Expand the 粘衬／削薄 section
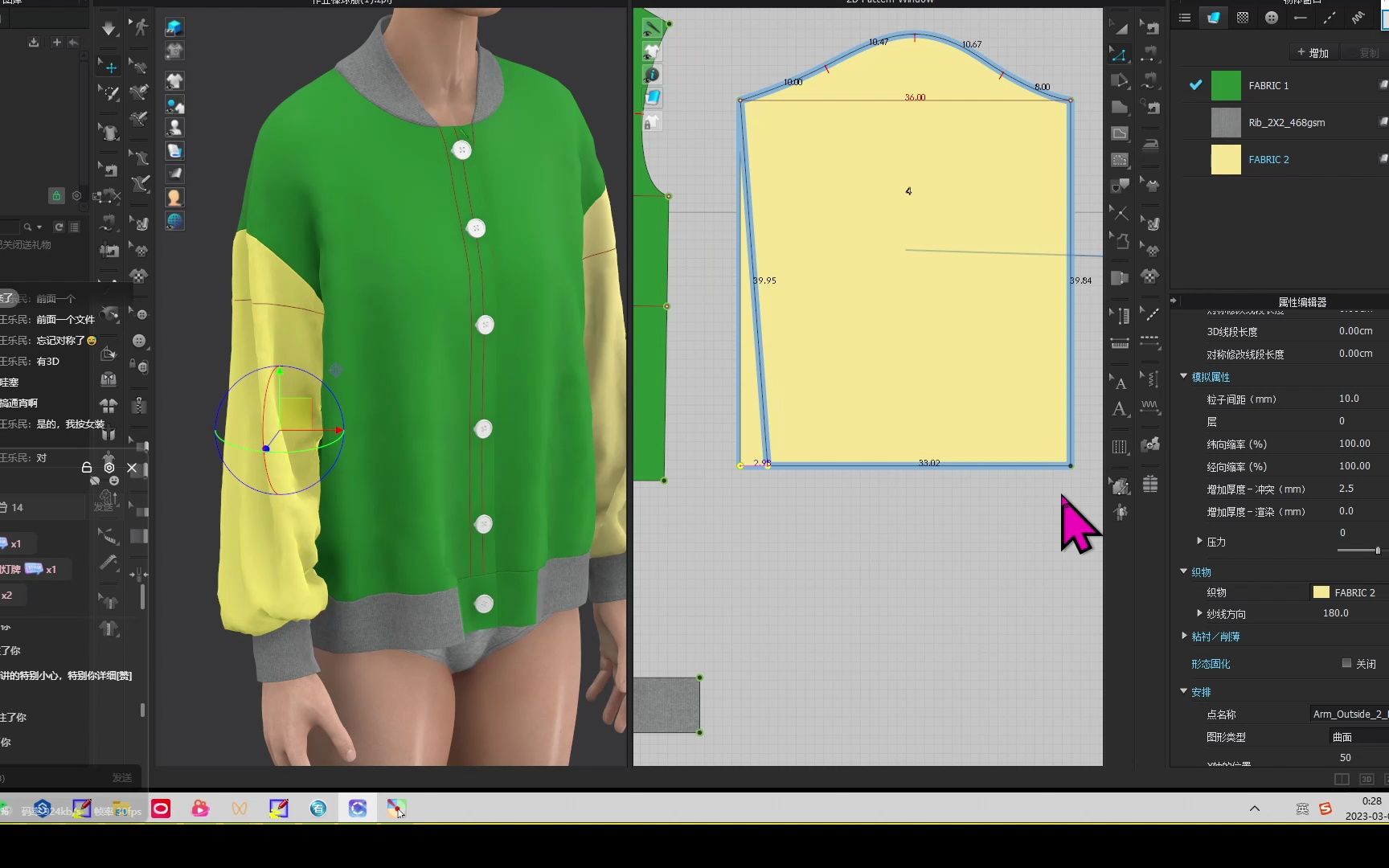Viewport: 1389px width, 868px height. point(1183,636)
